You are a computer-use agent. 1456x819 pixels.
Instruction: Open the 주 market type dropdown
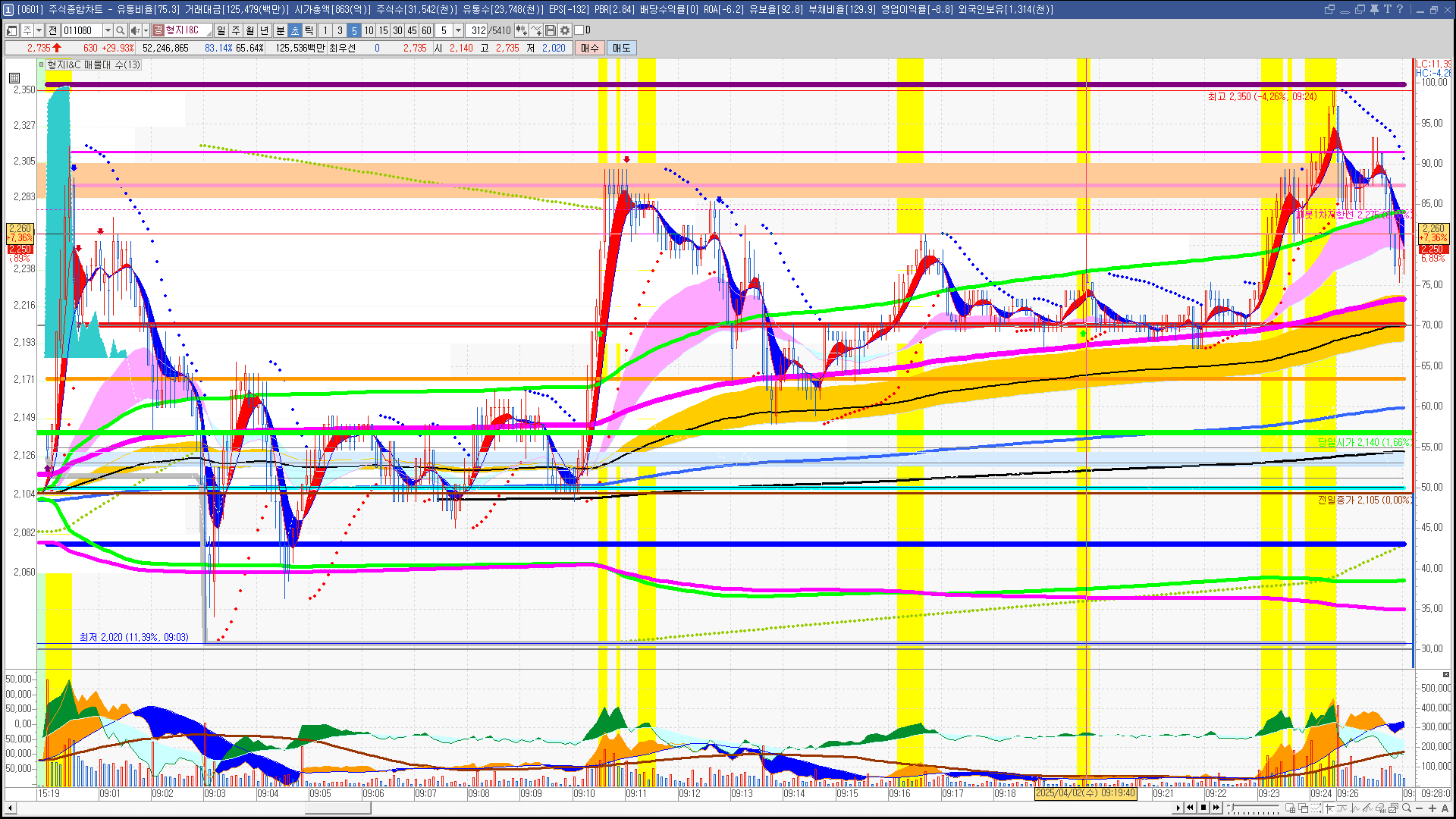click(39, 30)
